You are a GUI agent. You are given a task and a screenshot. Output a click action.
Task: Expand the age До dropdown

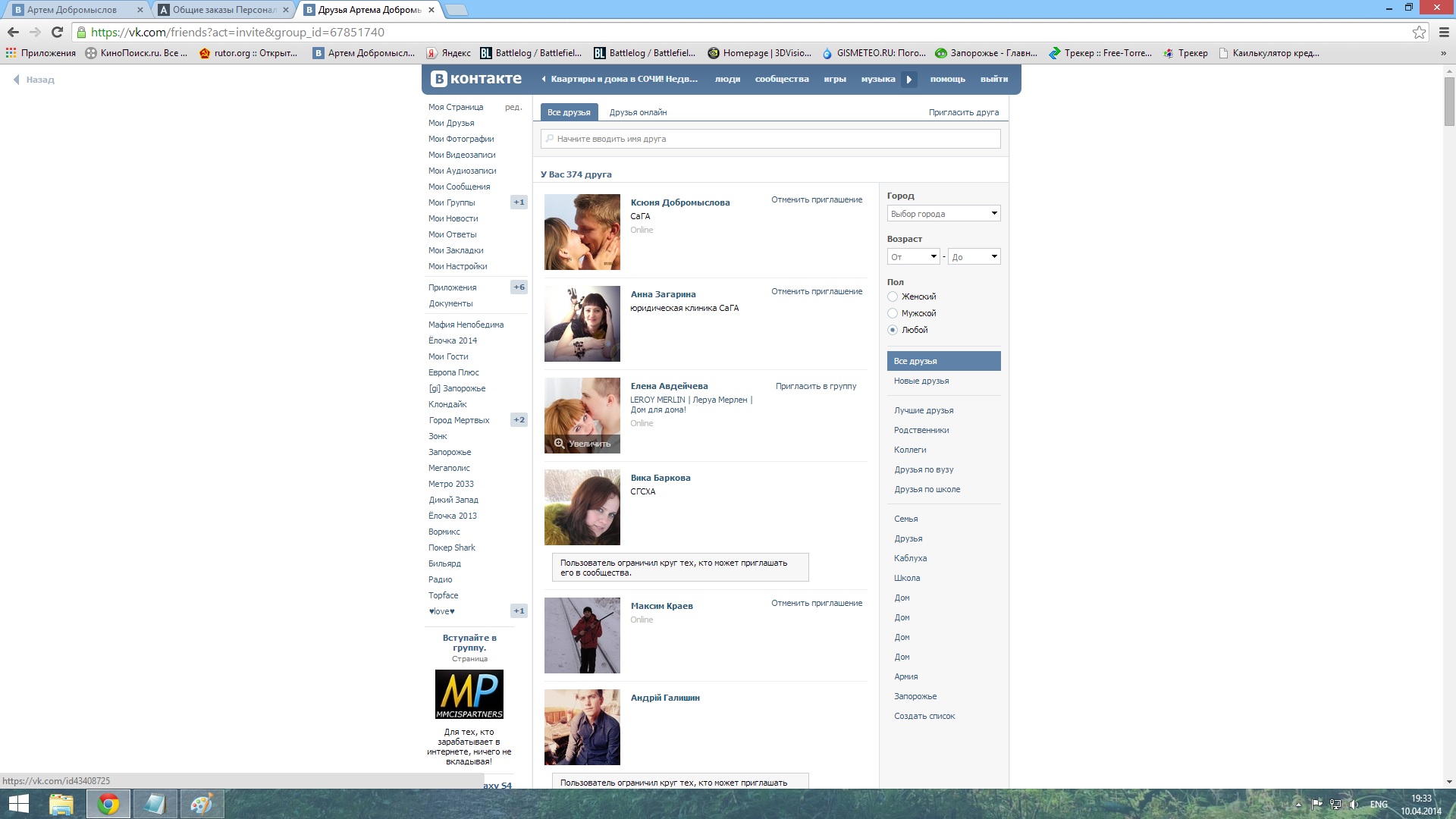pyautogui.click(x=974, y=257)
